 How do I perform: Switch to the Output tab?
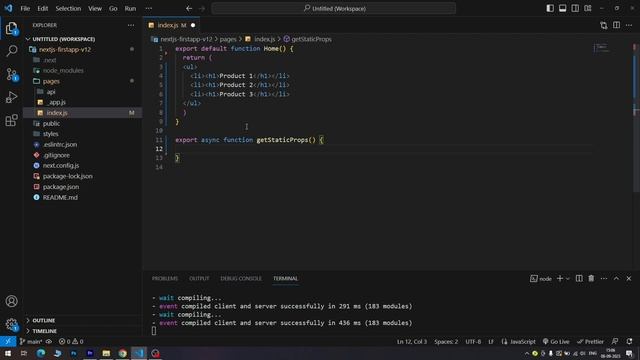[199, 278]
